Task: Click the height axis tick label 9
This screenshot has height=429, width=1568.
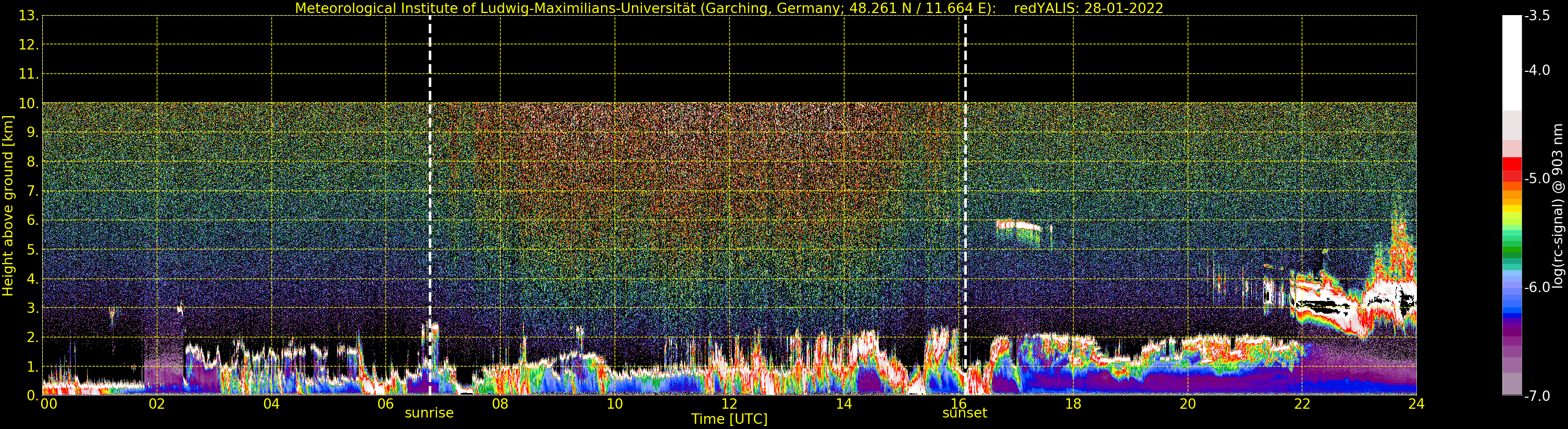Action: point(33,133)
